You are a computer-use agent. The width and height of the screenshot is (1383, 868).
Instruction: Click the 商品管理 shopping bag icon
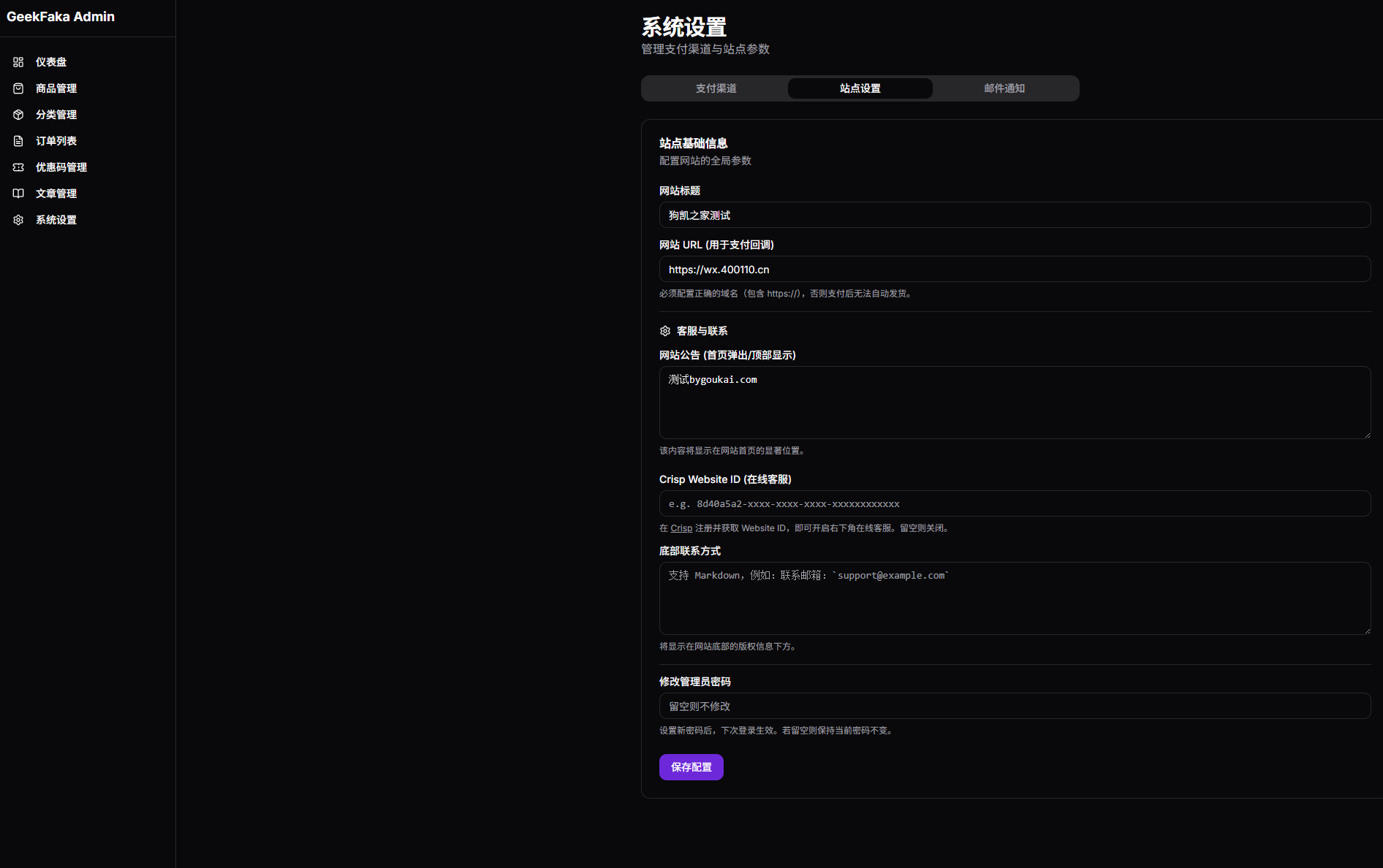(18, 88)
